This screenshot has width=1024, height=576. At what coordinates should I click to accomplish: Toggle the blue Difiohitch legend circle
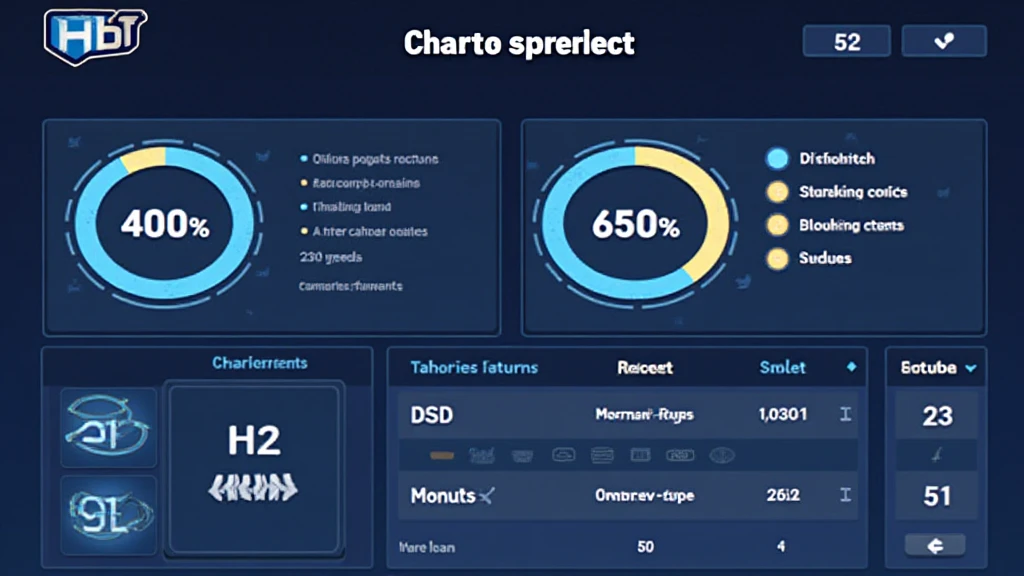coord(777,158)
